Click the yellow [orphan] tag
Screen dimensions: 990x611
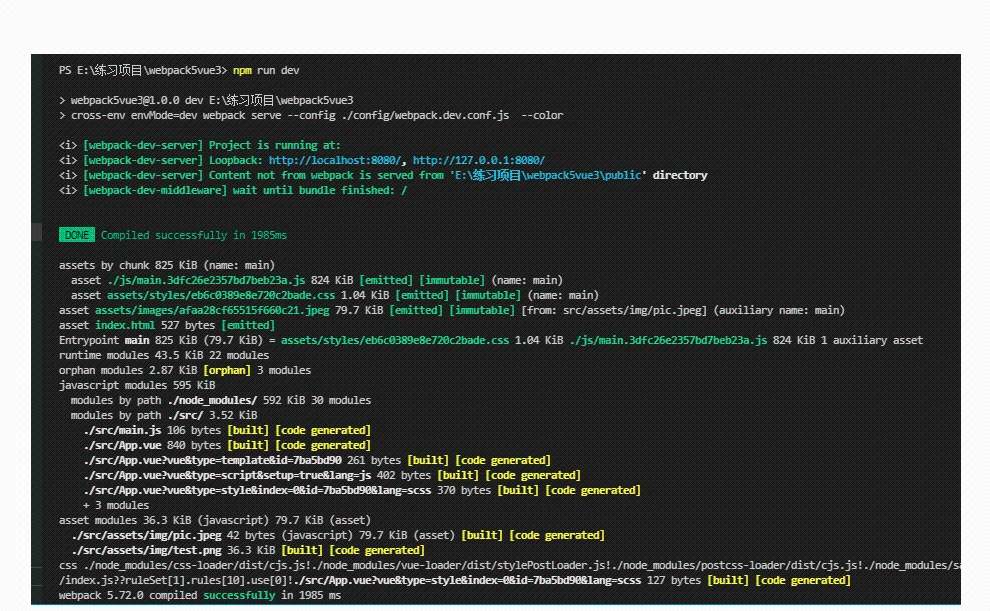pyautogui.click(x=227, y=371)
